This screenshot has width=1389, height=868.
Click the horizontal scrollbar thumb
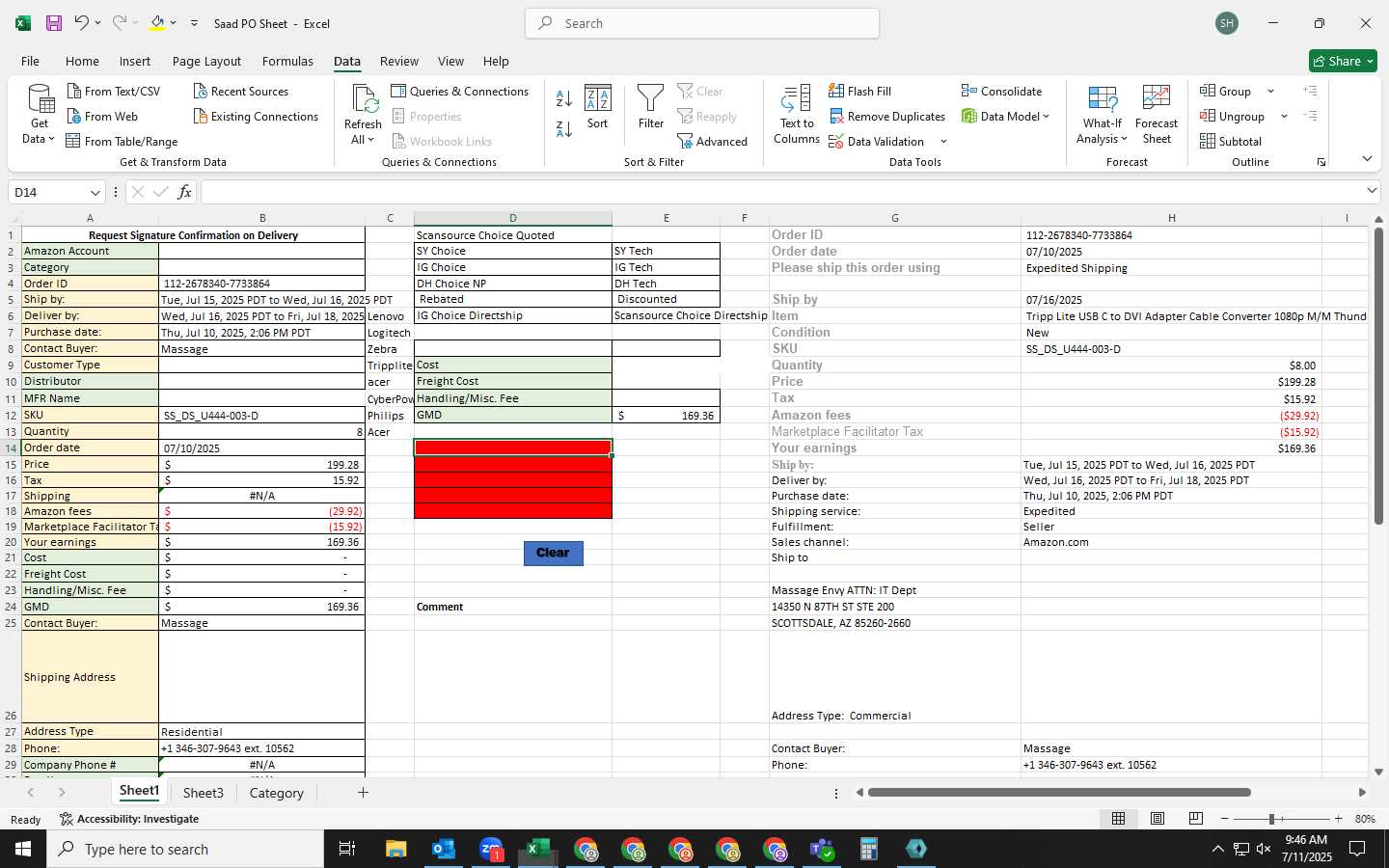pyautogui.click(x=1059, y=793)
